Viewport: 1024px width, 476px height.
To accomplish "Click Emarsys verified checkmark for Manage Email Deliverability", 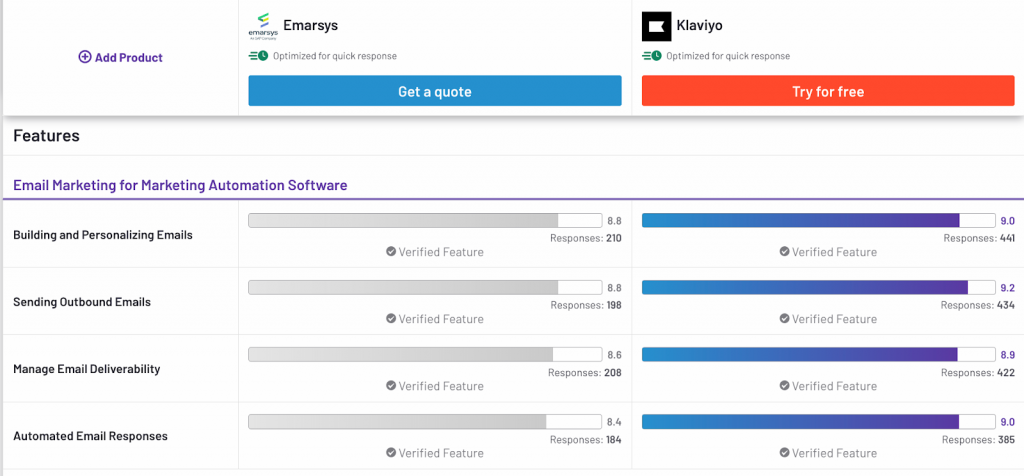I will 391,386.
